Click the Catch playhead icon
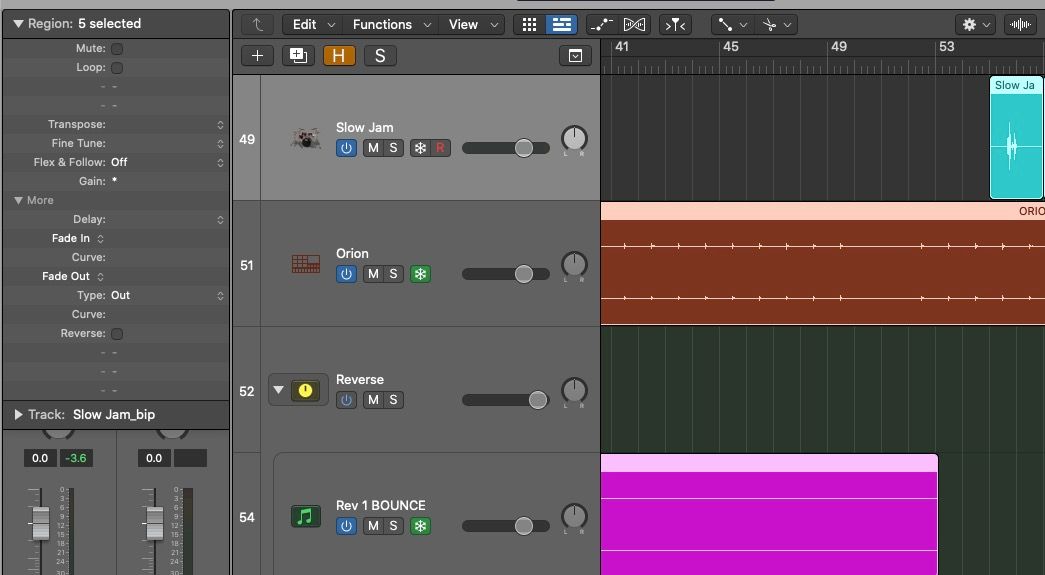 (x=675, y=25)
